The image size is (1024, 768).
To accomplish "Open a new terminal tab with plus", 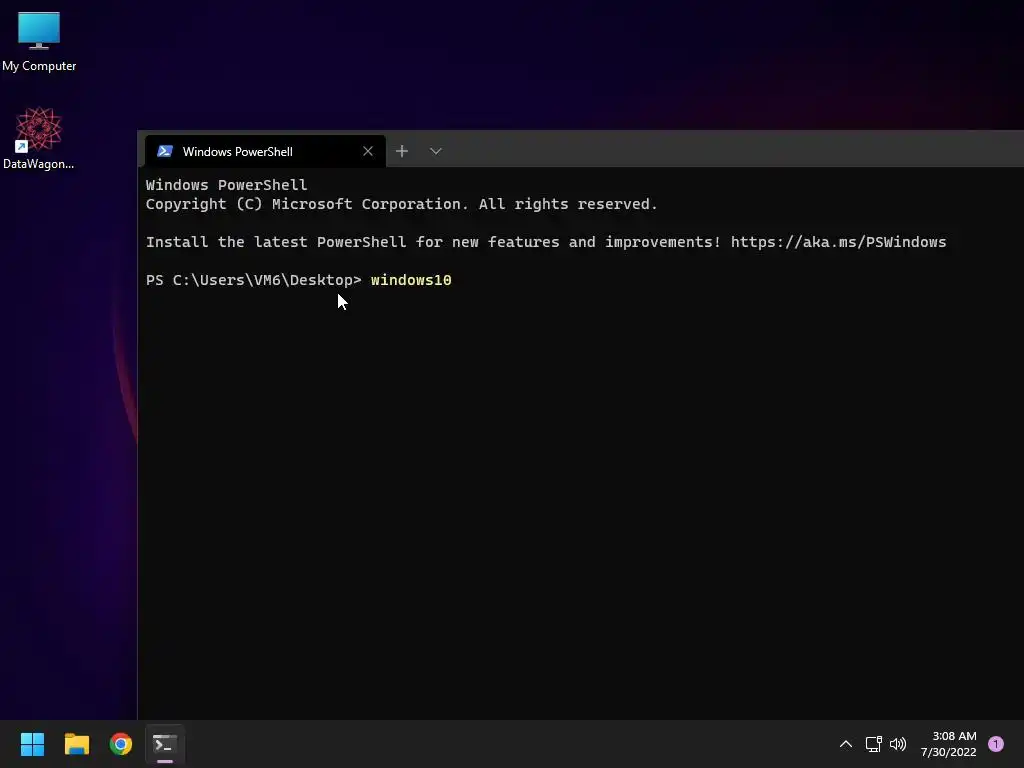I will point(402,152).
